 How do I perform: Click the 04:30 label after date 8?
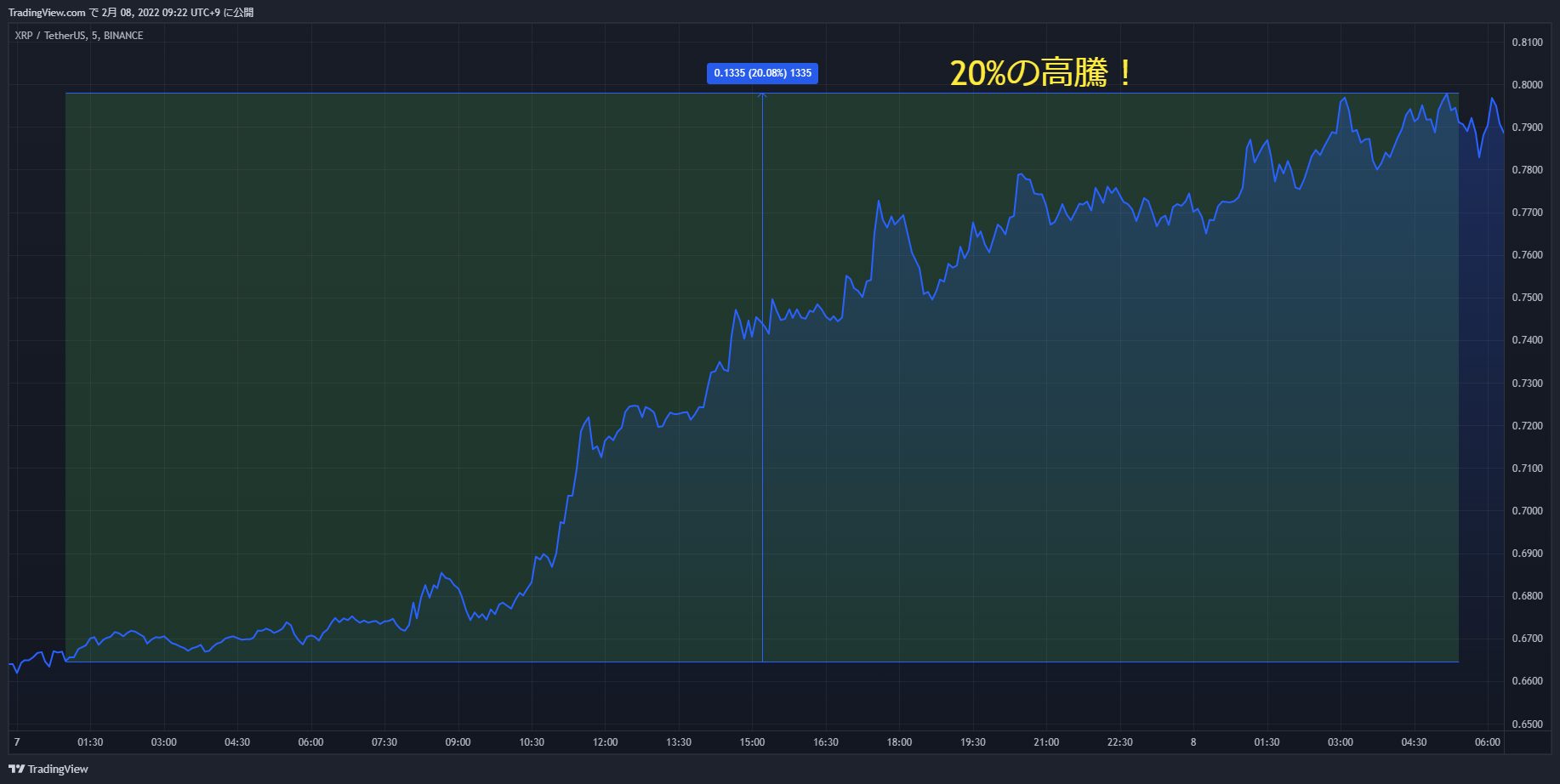(1414, 742)
